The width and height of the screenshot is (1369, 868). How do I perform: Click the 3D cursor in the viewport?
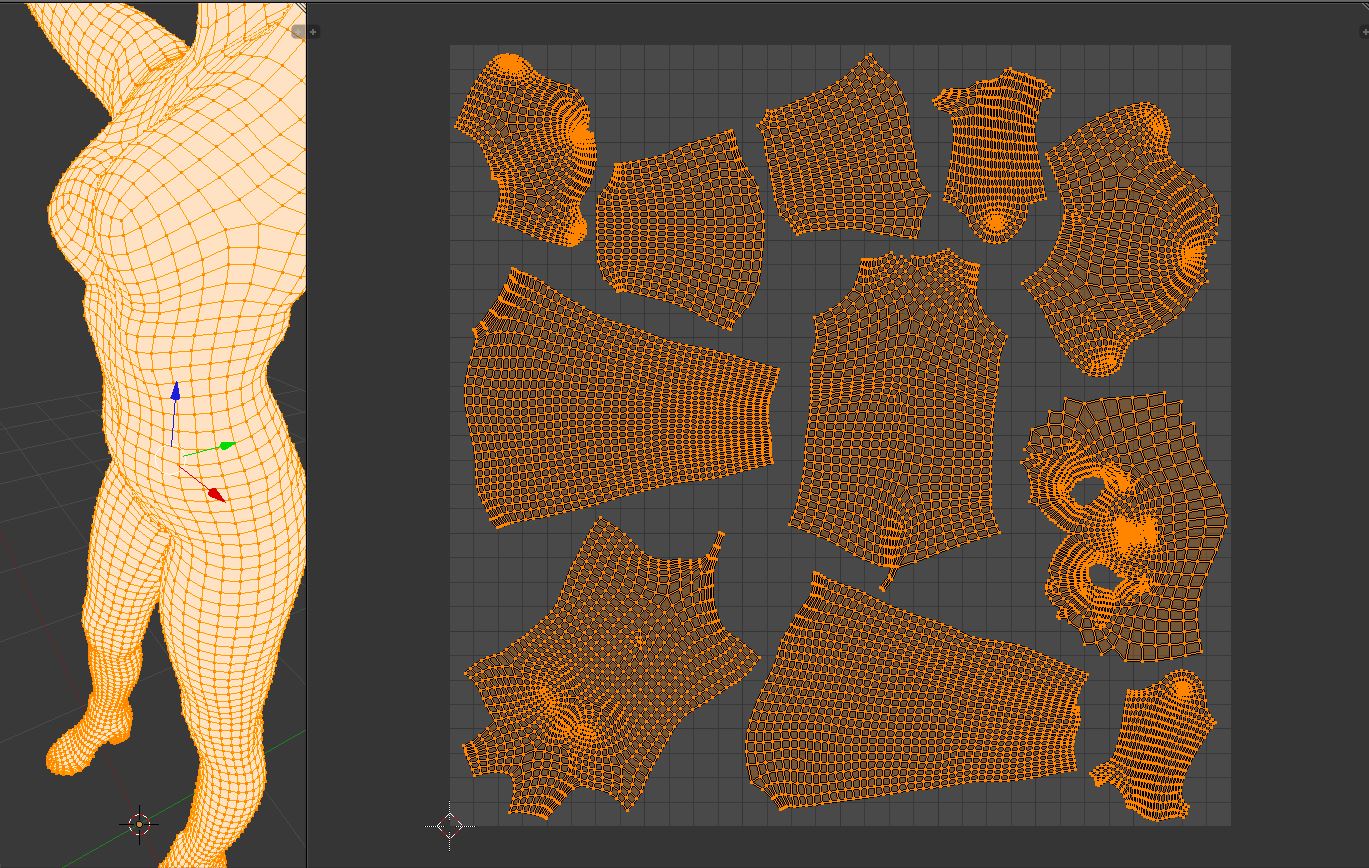(x=139, y=824)
